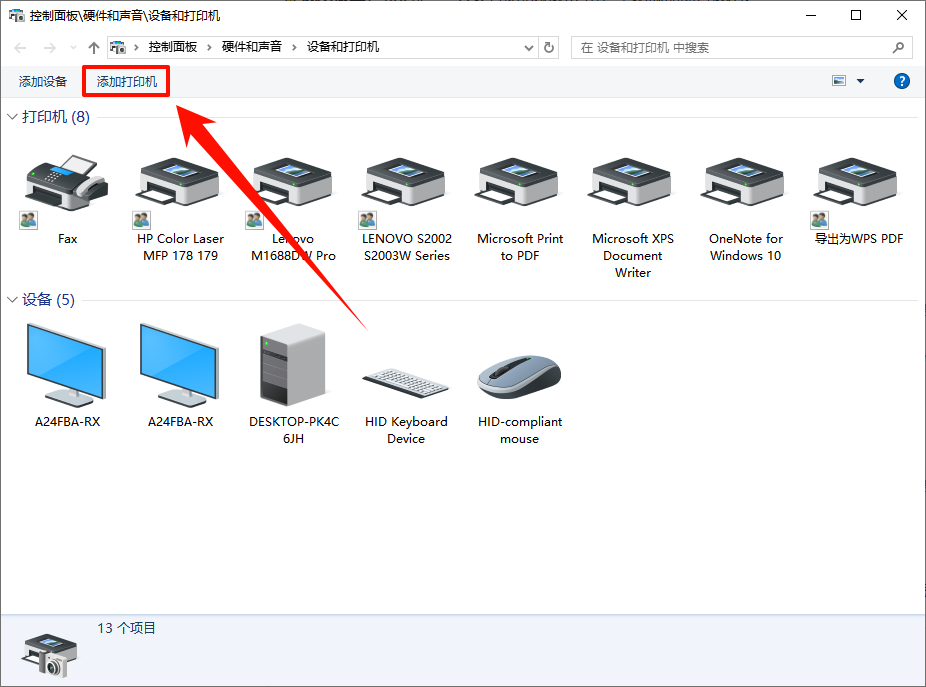Collapse the 设备 (5) group
926x687 pixels.
click(12, 300)
